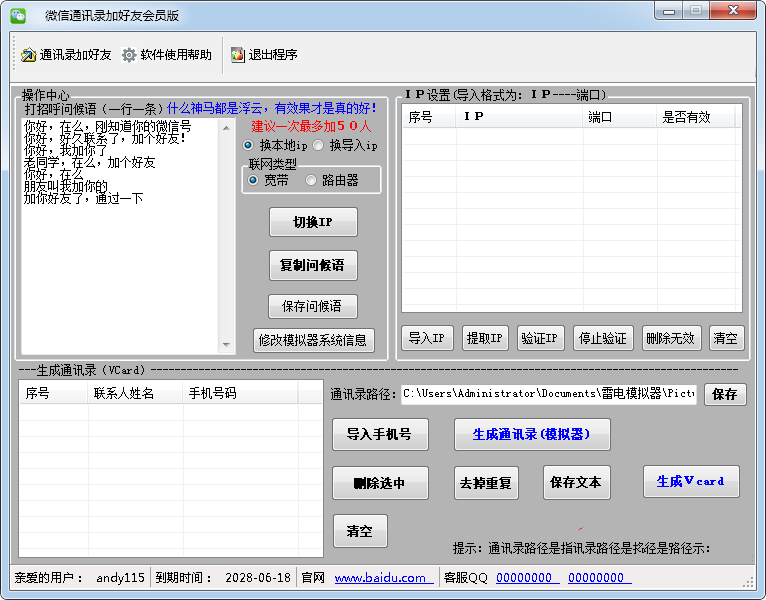The width and height of the screenshot is (766, 600).
Task: Click the 切换IP button
Action: (x=313, y=222)
